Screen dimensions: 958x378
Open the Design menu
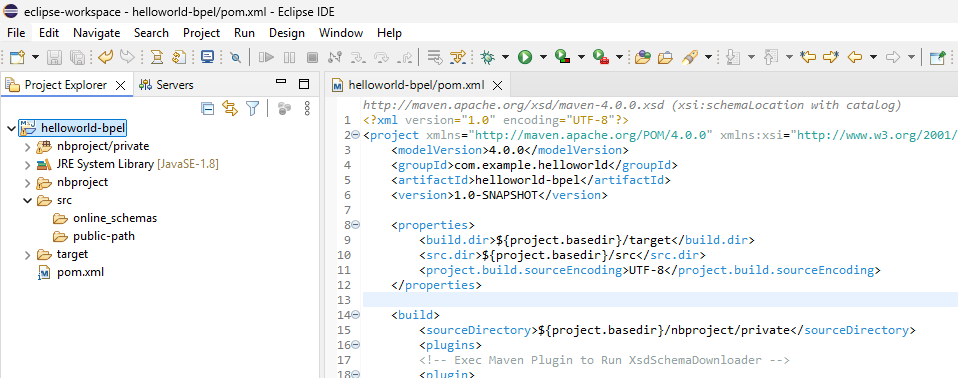click(287, 33)
